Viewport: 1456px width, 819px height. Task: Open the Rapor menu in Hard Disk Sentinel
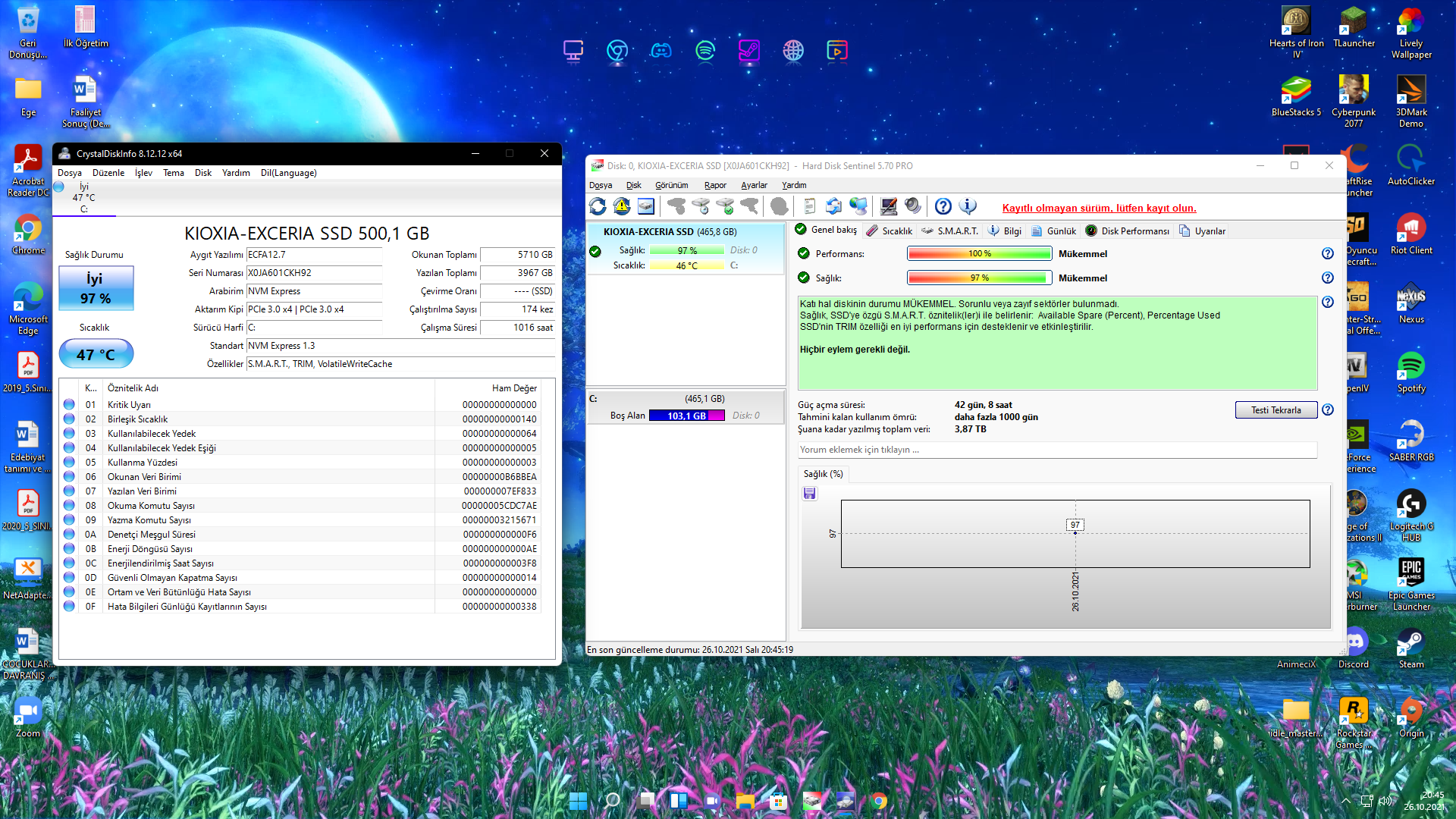pos(715,185)
